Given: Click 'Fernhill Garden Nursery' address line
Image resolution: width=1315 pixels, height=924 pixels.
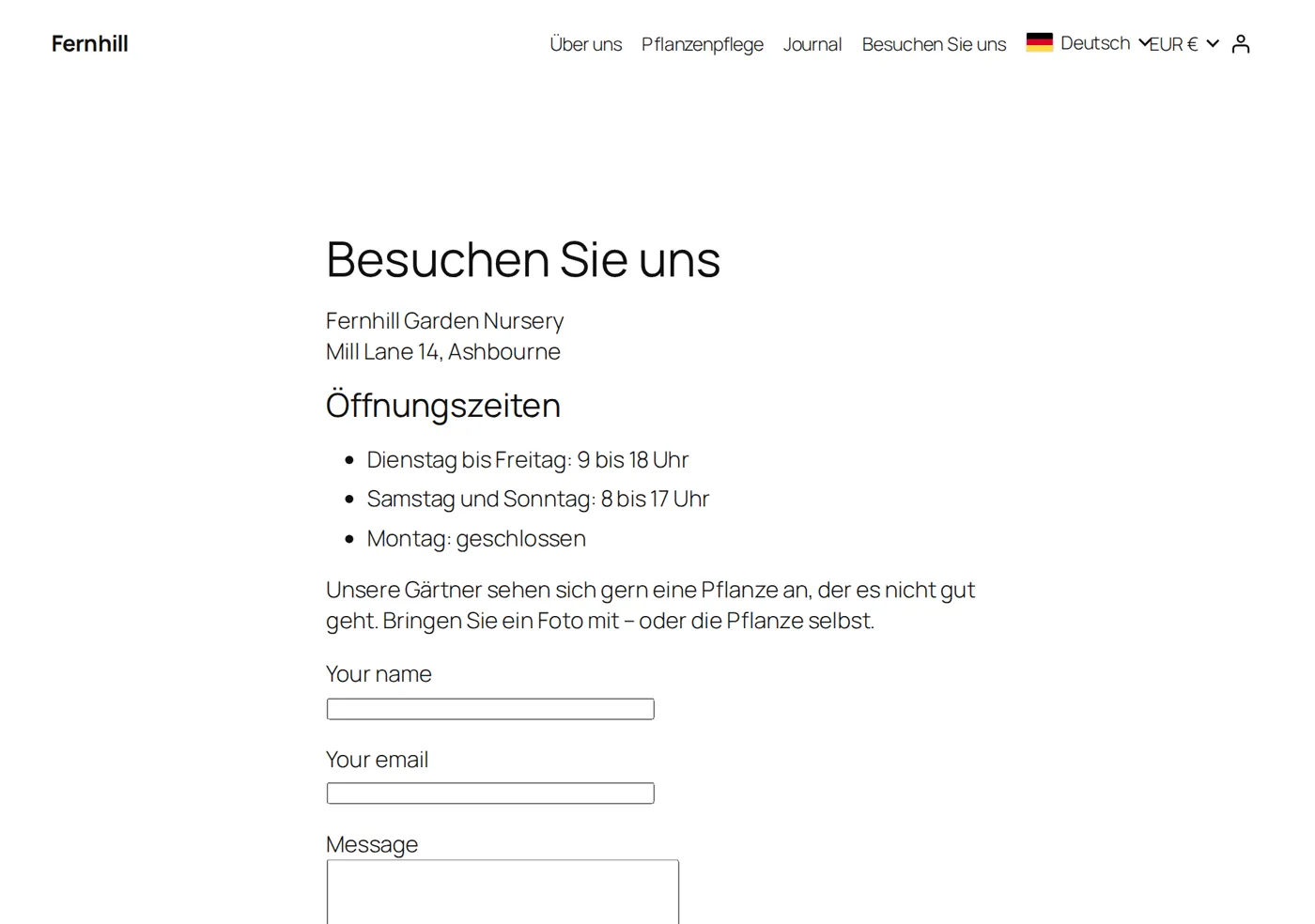Looking at the screenshot, I should [x=444, y=321].
